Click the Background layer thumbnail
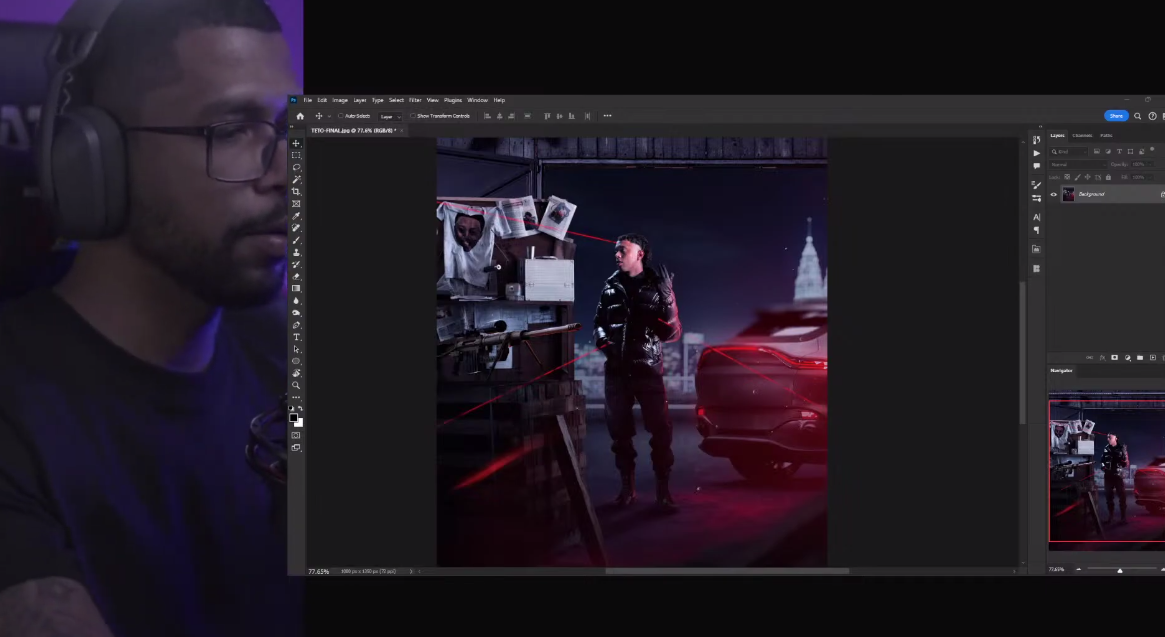 point(1068,194)
